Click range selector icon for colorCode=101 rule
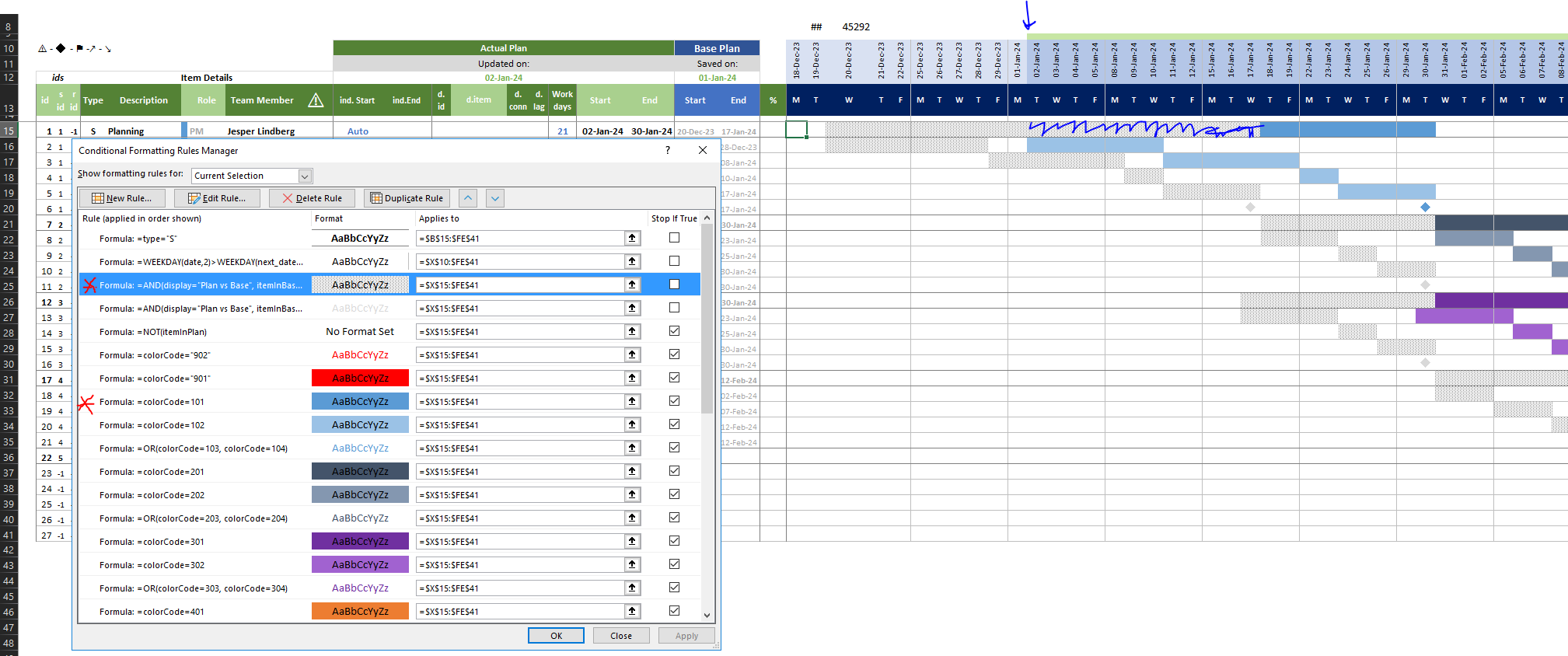 pyautogui.click(x=632, y=402)
